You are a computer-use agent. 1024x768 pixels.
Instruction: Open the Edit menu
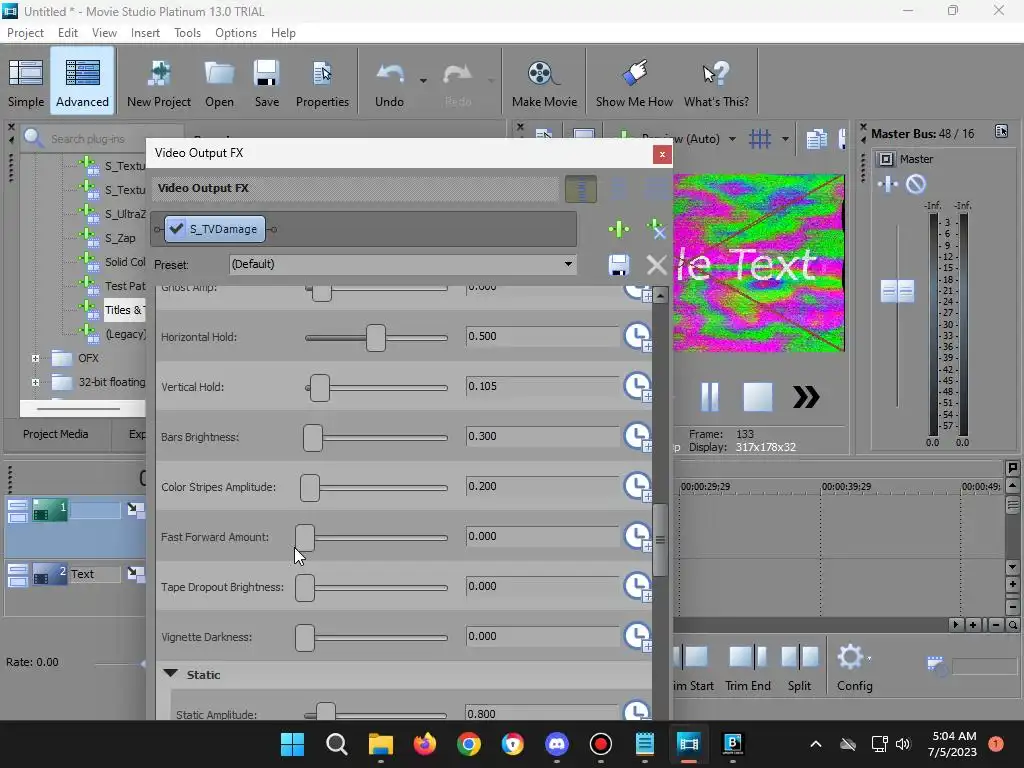67,33
